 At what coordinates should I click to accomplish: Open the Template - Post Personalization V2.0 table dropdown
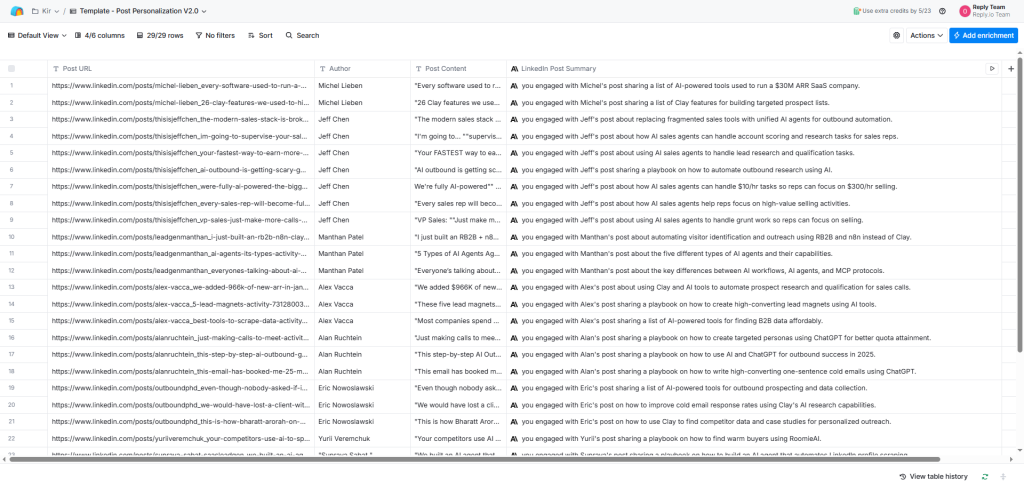(138, 11)
